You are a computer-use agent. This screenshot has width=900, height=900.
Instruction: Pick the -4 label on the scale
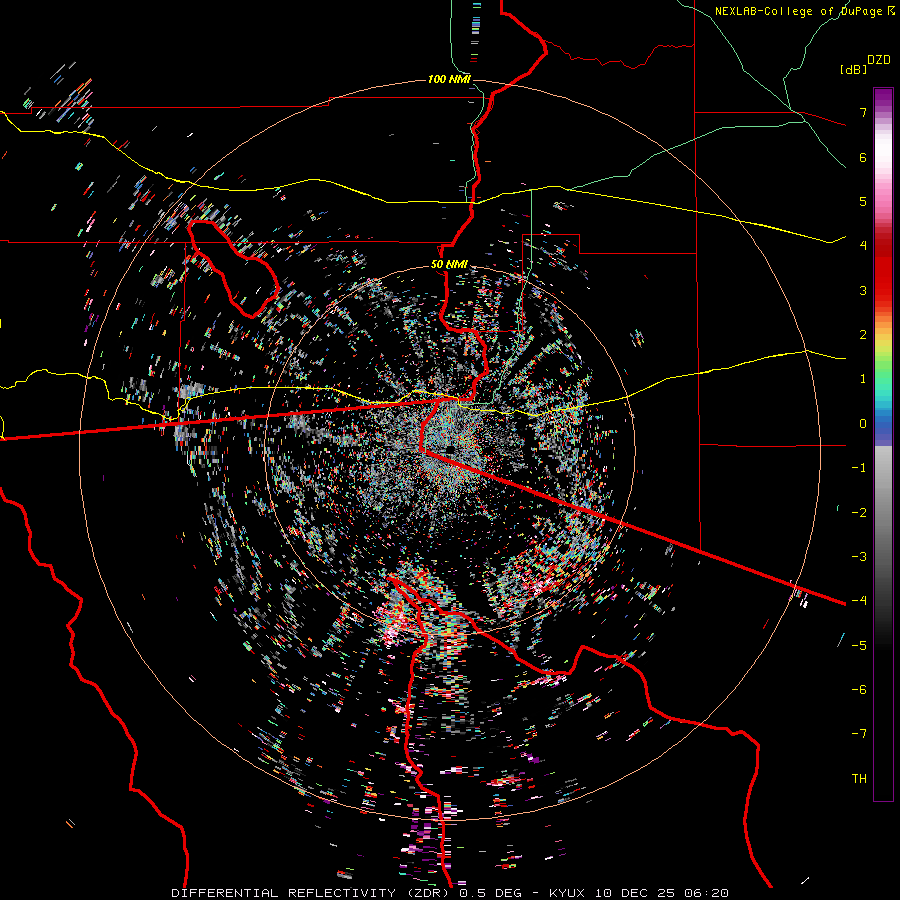[859, 600]
